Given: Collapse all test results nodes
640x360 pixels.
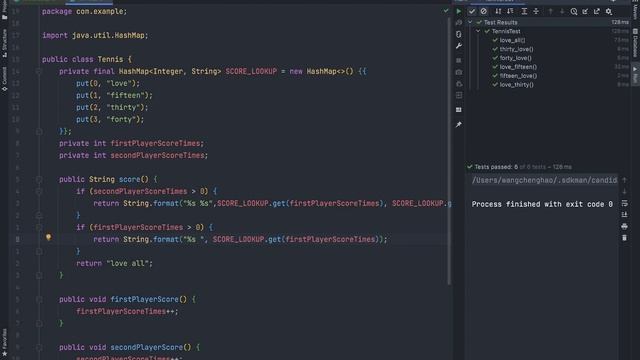Looking at the screenshot, I should [x=536, y=11].
